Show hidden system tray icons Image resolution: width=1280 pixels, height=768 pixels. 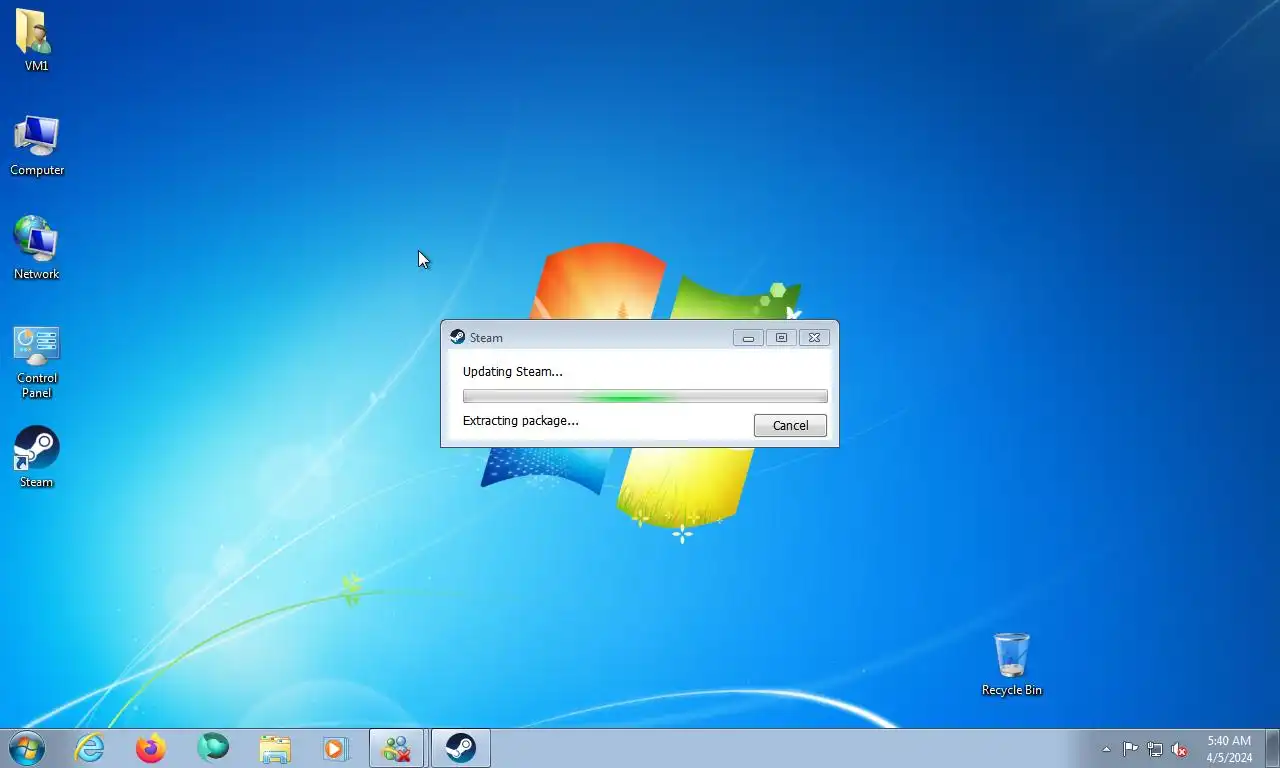[1106, 749]
